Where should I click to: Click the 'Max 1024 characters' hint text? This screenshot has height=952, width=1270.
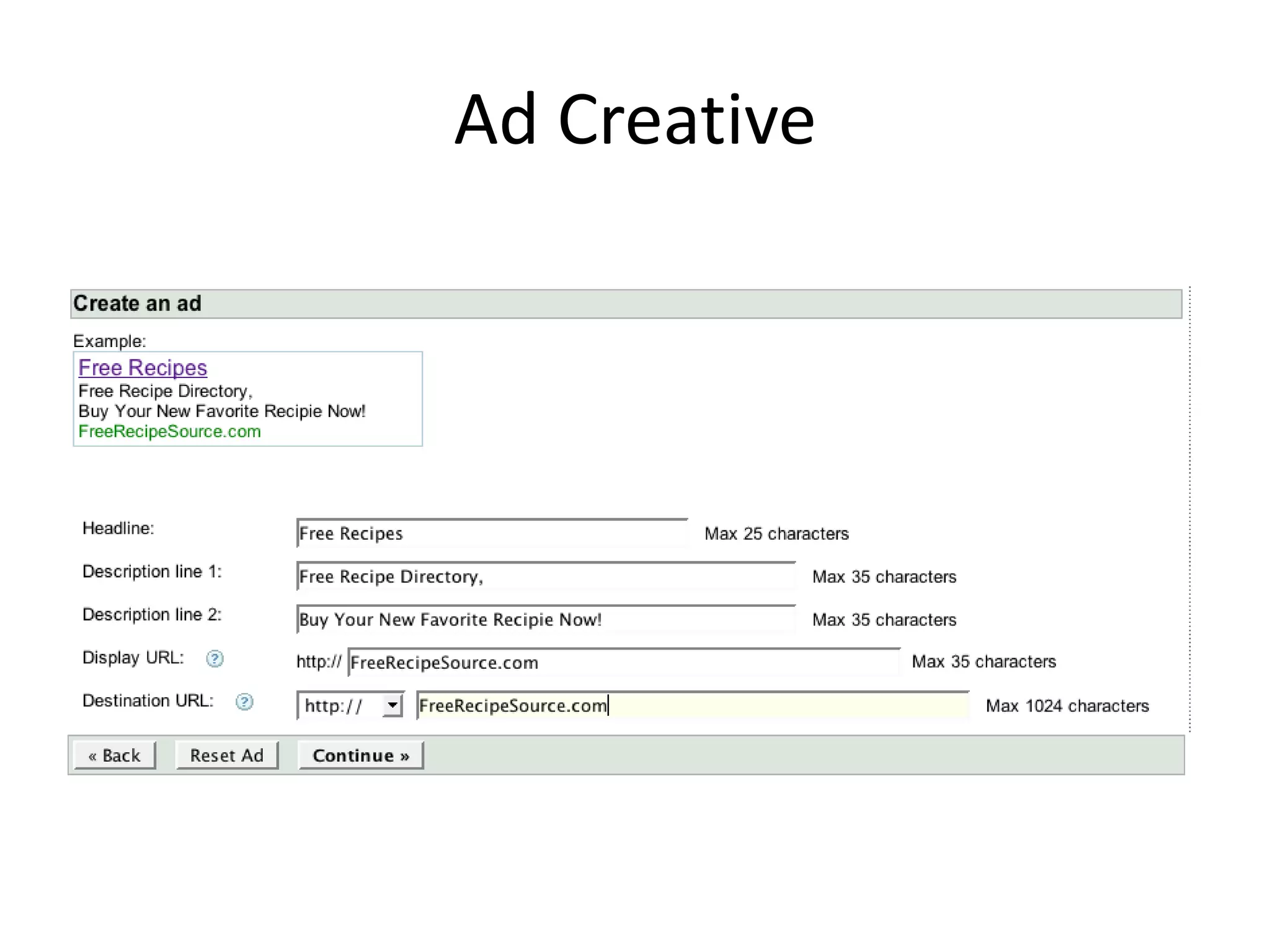[x=1067, y=706]
